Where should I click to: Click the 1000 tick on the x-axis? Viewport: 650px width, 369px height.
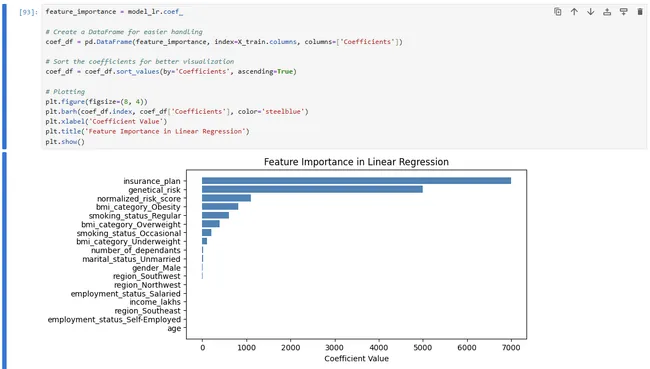pos(246,347)
